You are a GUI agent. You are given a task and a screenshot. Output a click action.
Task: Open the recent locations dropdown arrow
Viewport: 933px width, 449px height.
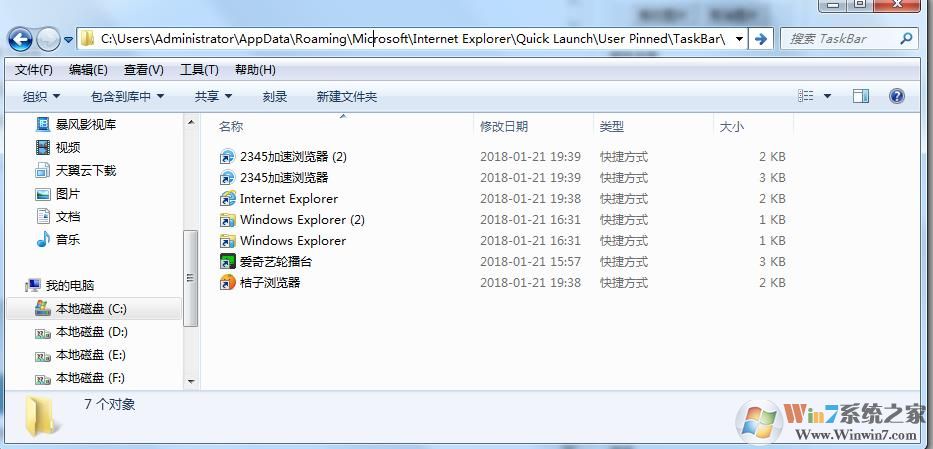(x=68, y=40)
